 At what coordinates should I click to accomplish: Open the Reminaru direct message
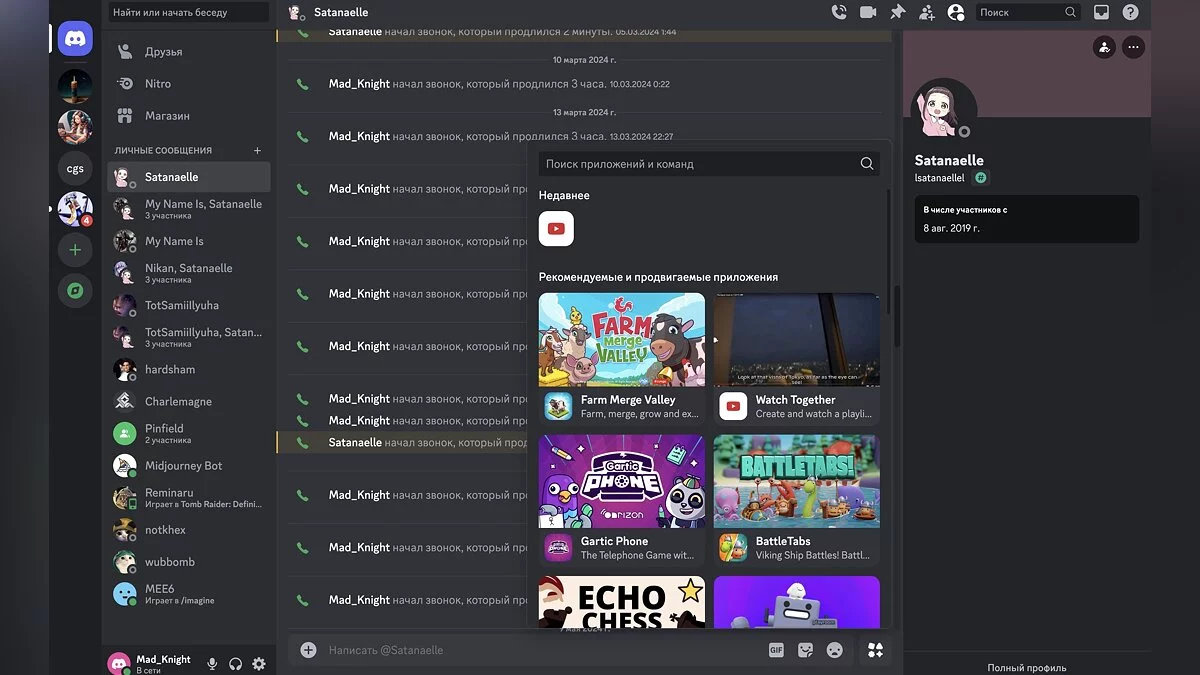[189, 497]
